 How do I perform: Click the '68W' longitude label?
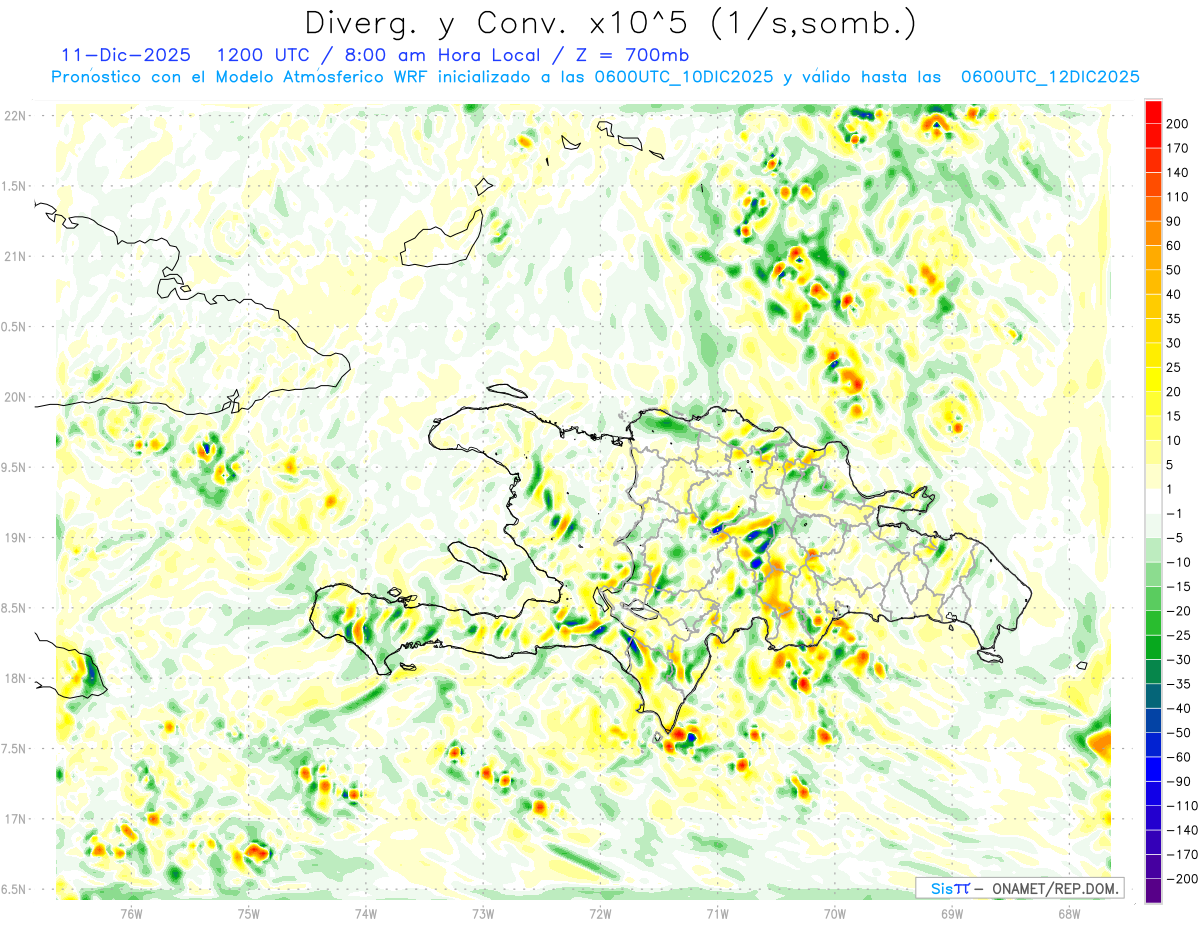[x=1069, y=912]
